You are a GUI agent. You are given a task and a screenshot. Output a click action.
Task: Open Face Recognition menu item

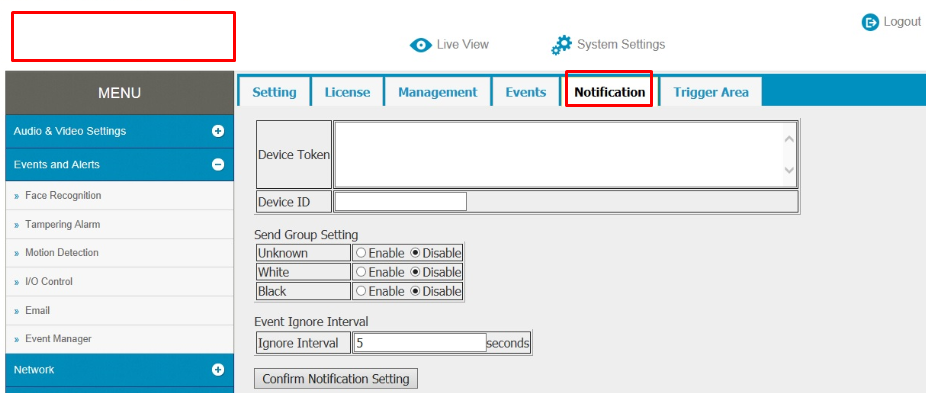[x=63, y=196]
